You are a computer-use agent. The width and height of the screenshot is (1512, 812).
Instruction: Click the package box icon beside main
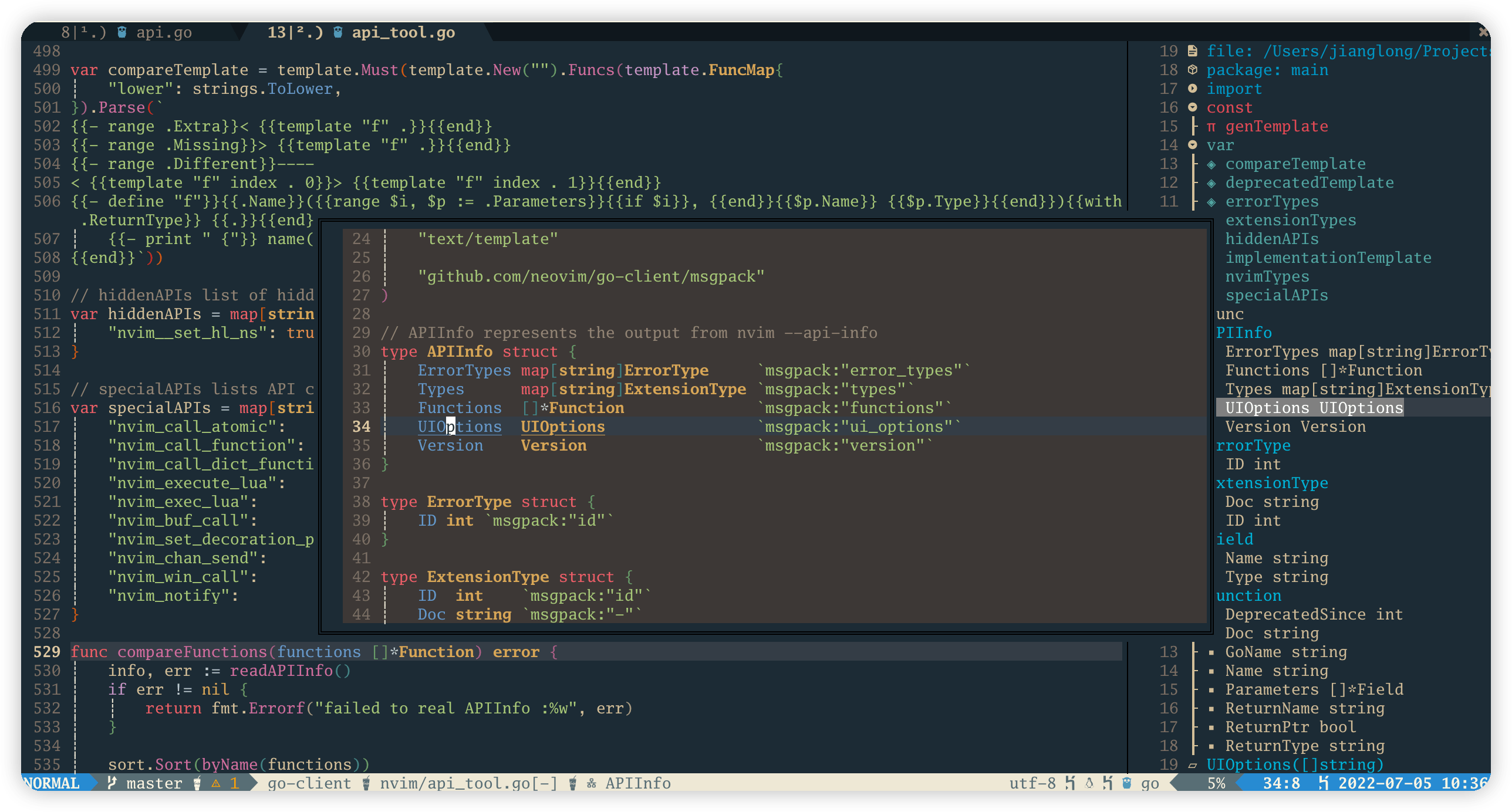point(1192,70)
